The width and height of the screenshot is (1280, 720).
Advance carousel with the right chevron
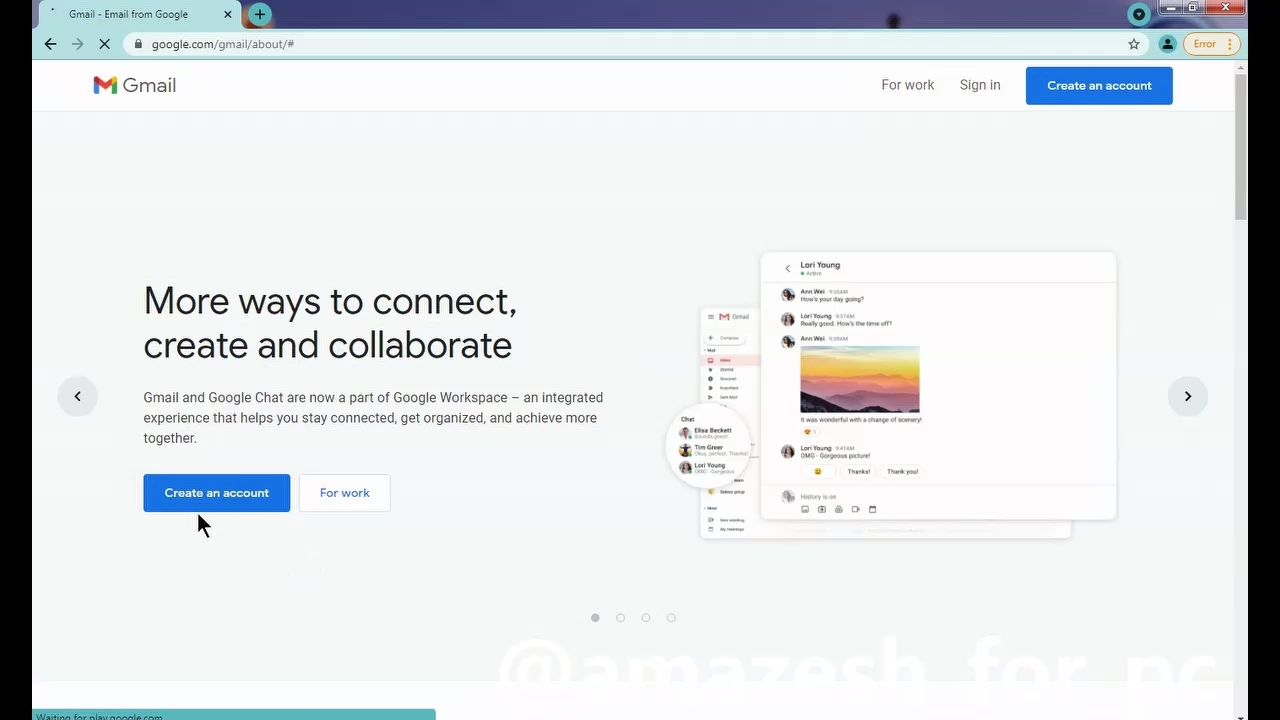point(1188,396)
